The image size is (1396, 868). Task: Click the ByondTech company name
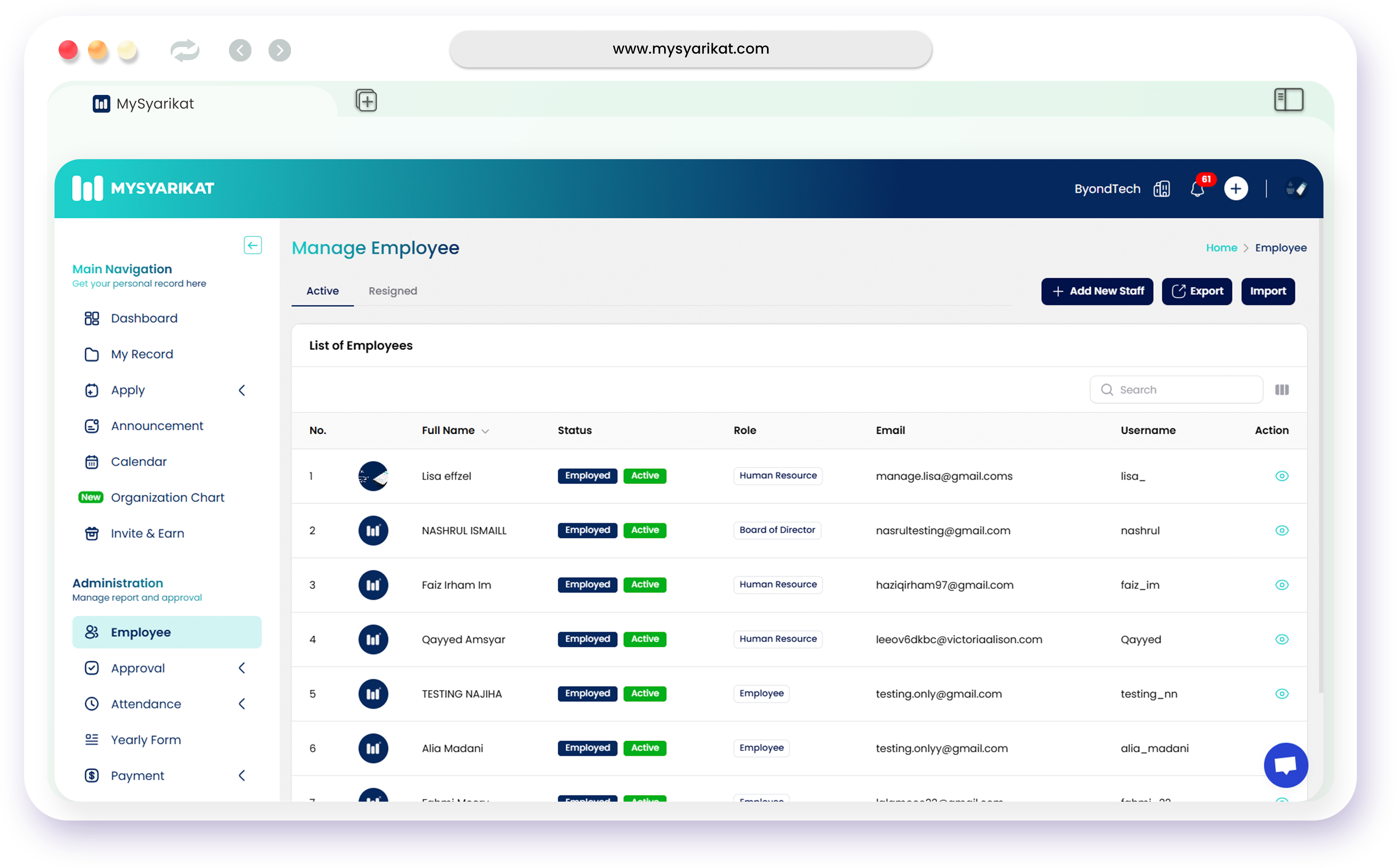(1107, 189)
